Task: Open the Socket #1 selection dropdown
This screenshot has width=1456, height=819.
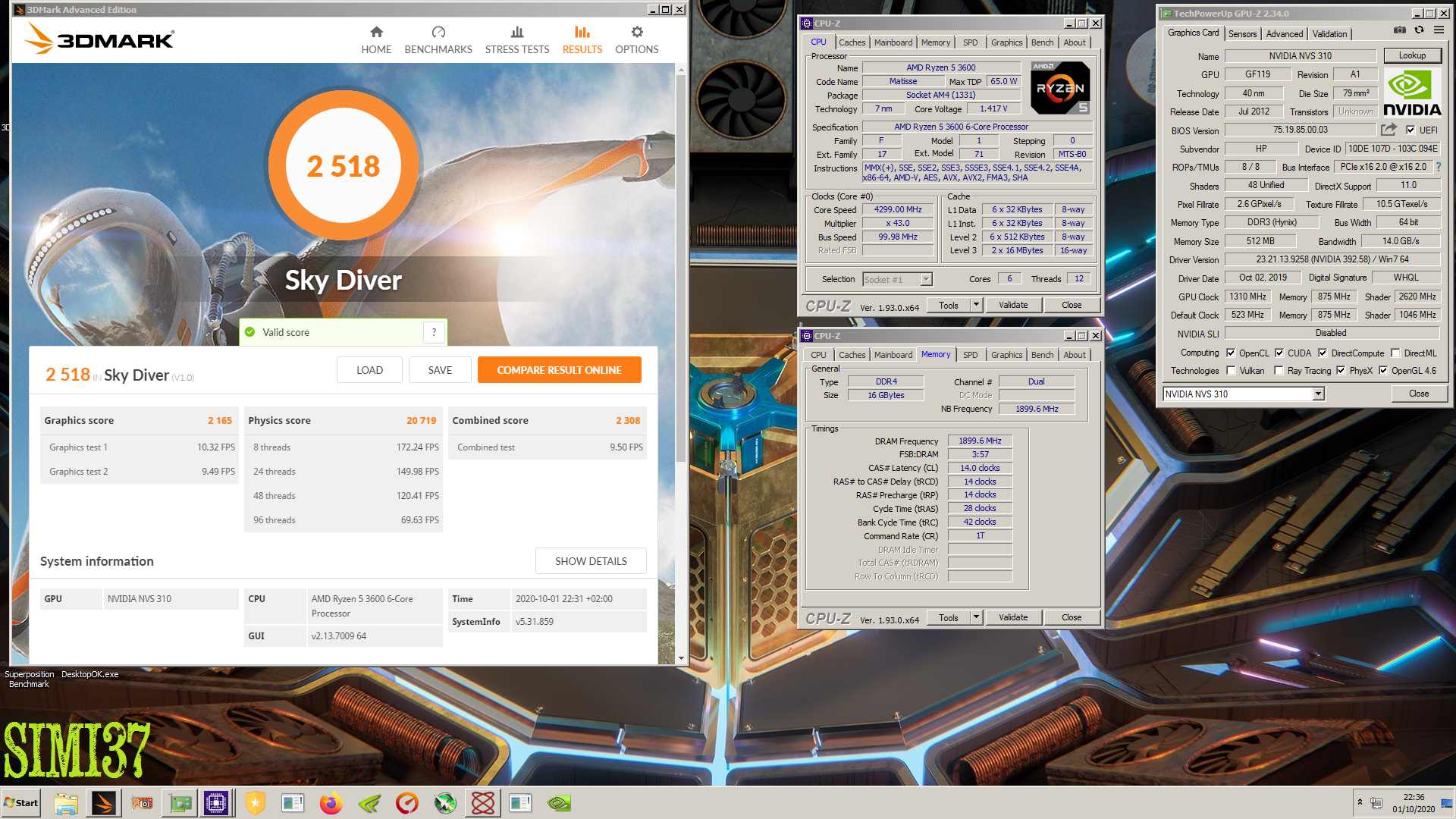Action: click(926, 279)
